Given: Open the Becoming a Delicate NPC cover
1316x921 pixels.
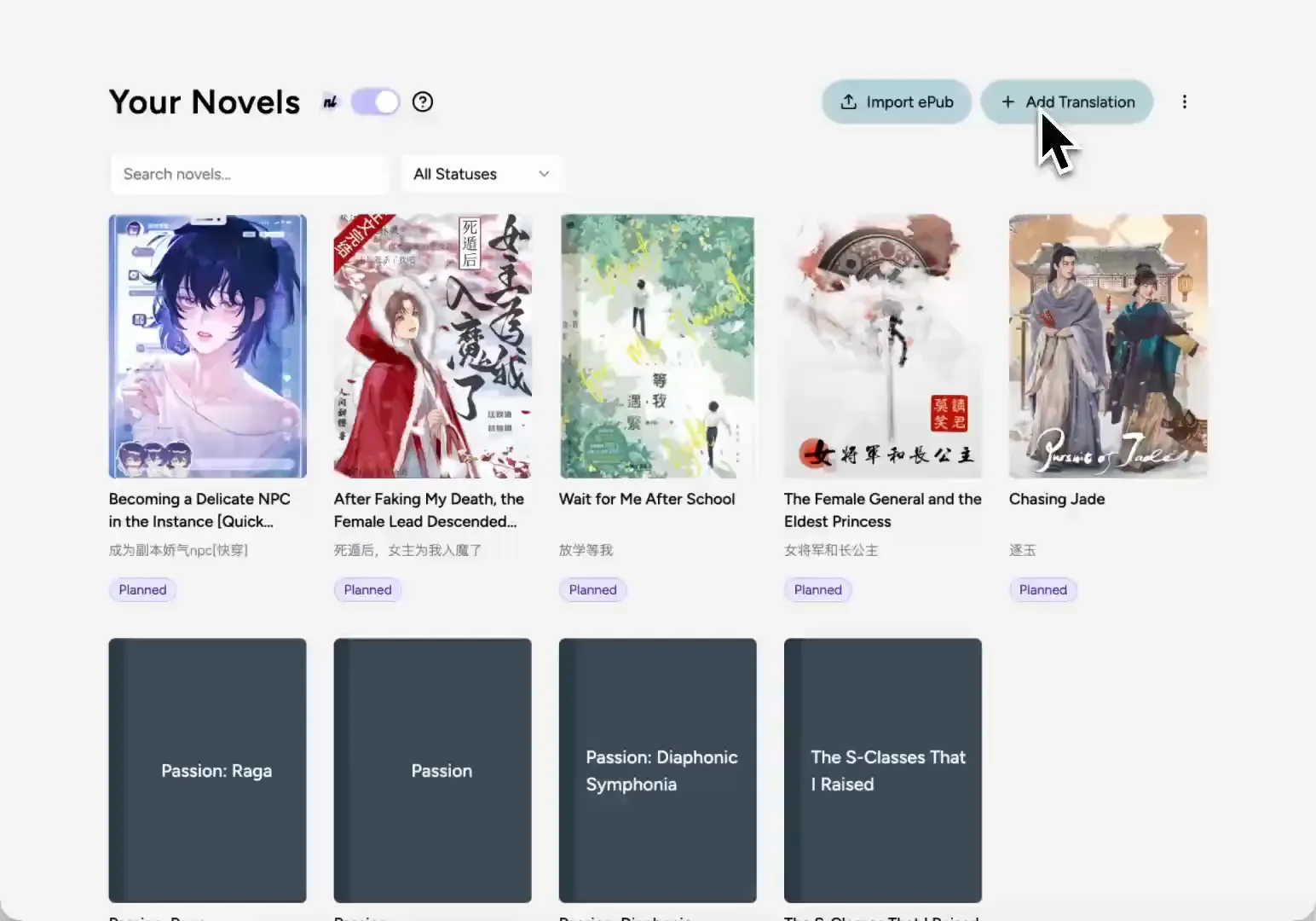Looking at the screenshot, I should [208, 346].
